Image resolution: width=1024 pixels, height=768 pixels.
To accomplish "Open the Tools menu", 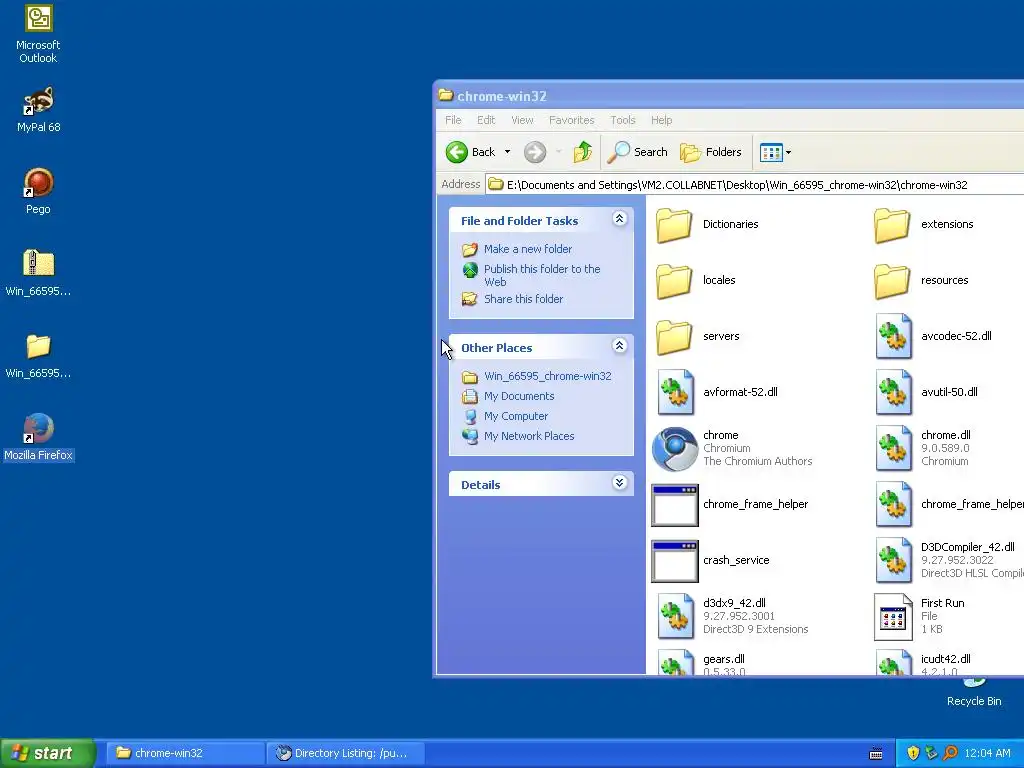I will pyautogui.click(x=622, y=120).
